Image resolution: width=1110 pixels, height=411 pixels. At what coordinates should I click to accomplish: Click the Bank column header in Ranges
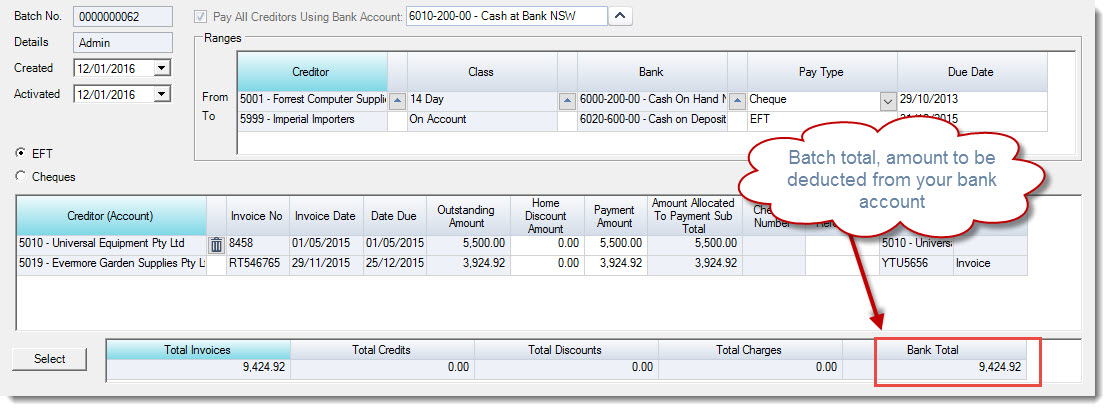pyautogui.click(x=652, y=72)
